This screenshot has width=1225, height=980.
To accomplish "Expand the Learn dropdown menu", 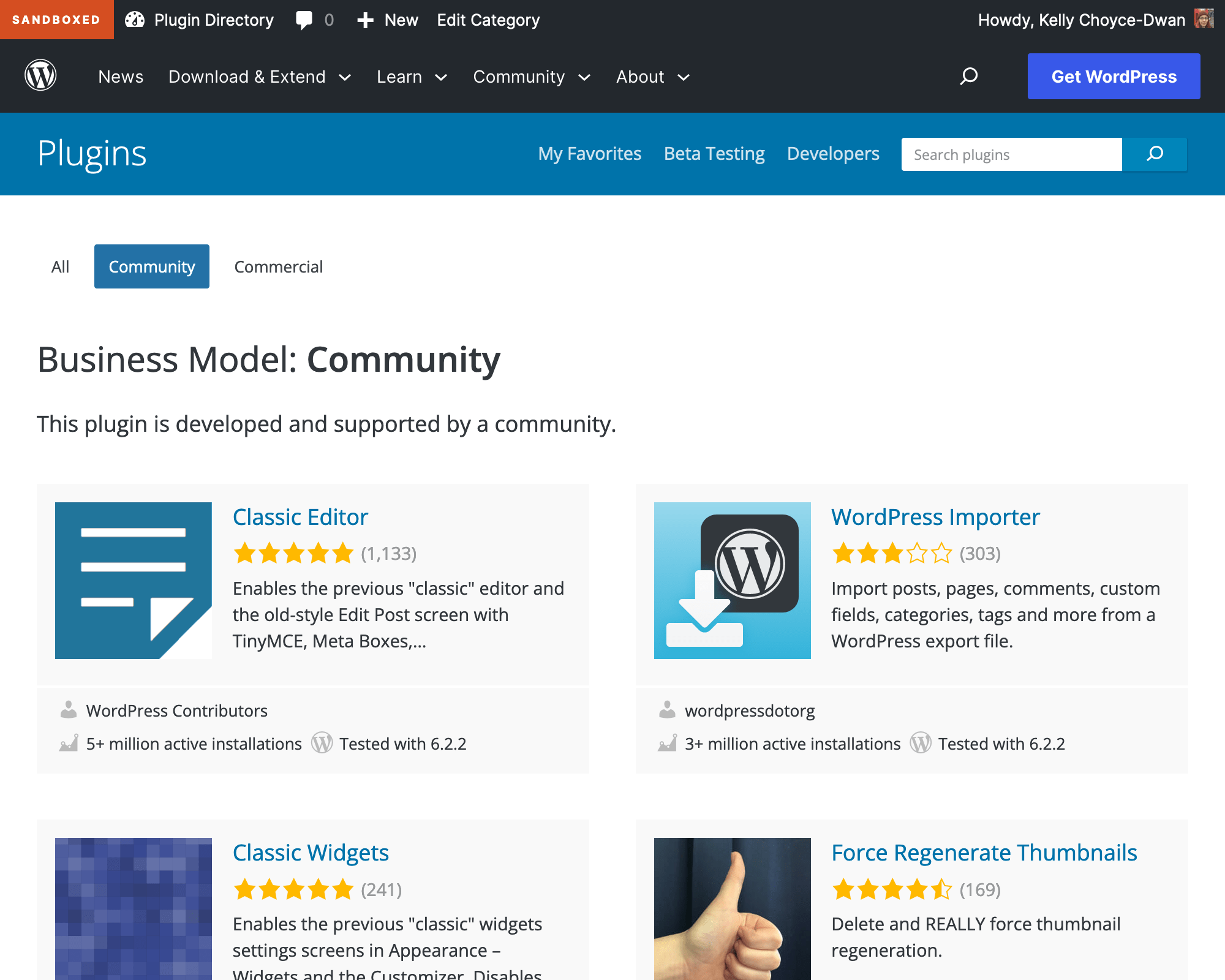I will 412,77.
